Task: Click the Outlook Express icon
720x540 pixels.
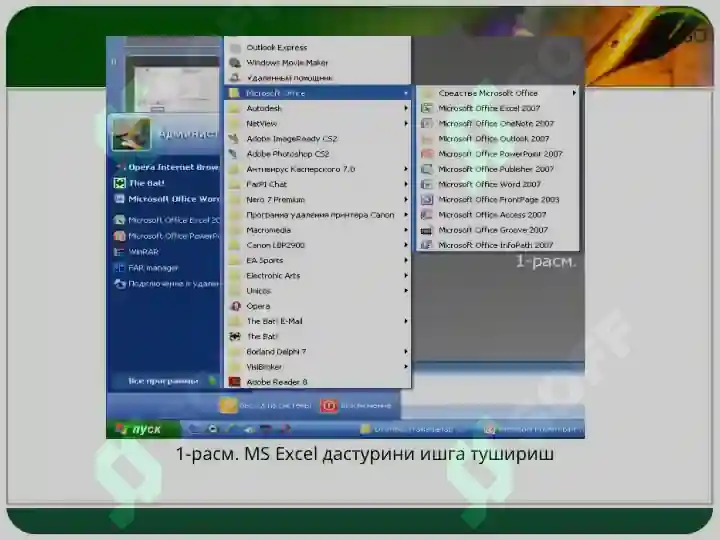Action: pos(235,48)
